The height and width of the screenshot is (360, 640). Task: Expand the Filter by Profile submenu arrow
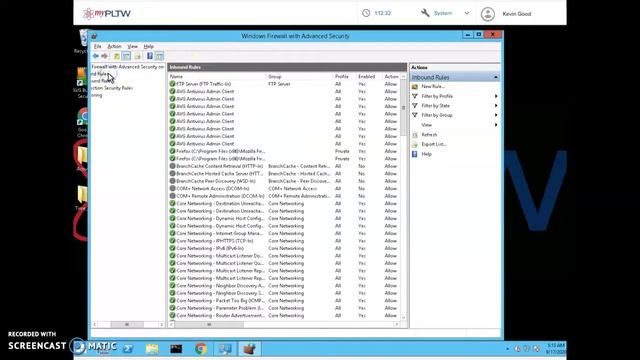pos(496,96)
